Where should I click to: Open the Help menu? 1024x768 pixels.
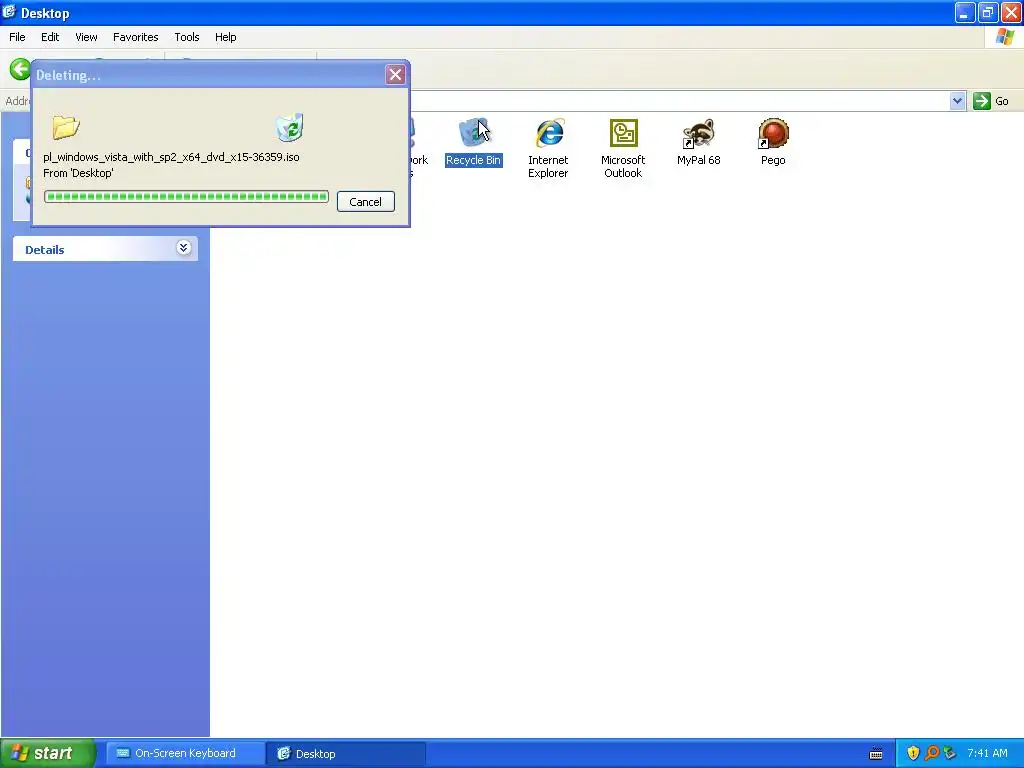(225, 37)
